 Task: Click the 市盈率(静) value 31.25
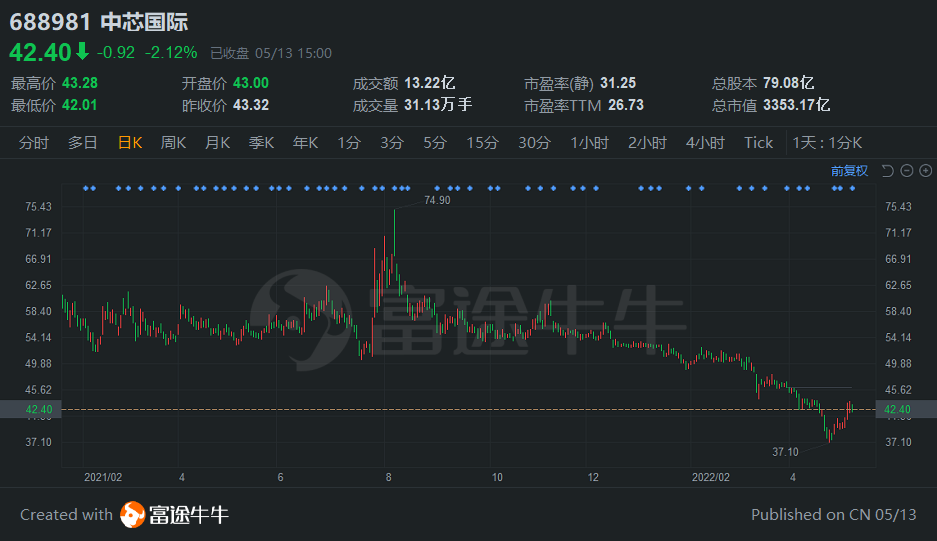(x=618, y=83)
